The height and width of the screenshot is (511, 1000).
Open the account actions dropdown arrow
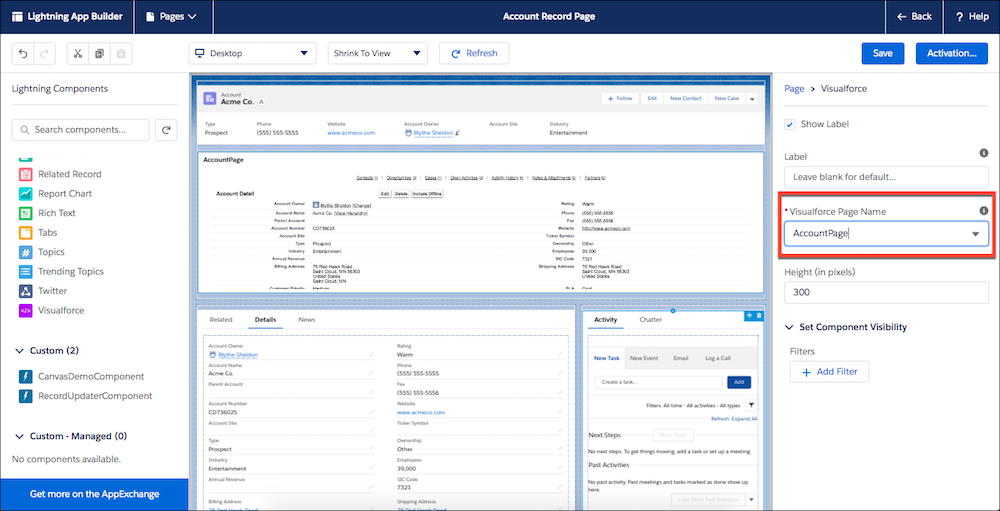pyautogui.click(x=751, y=99)
